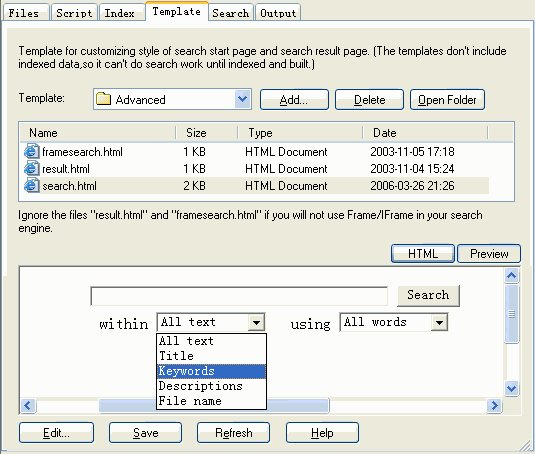Select framesearch.html file name

tap(82, 152)
